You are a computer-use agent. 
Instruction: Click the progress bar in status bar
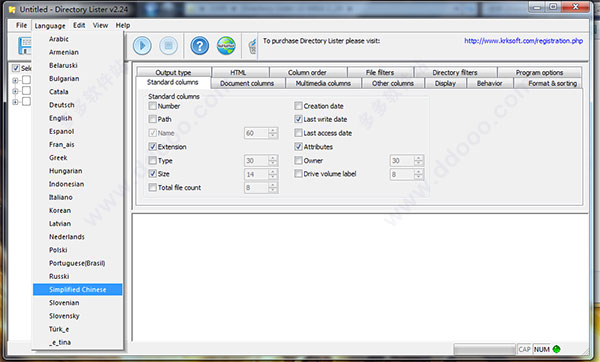(x=484, y=349)
